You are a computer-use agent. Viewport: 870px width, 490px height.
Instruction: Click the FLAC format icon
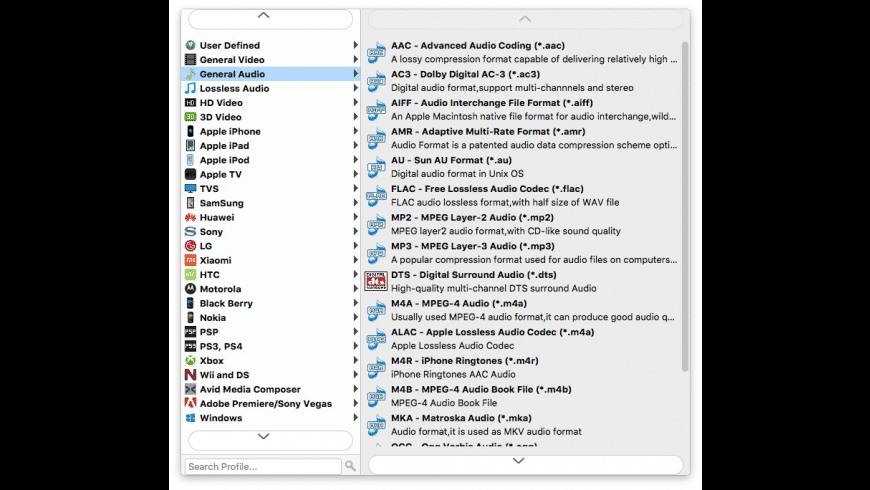point(376,196)
